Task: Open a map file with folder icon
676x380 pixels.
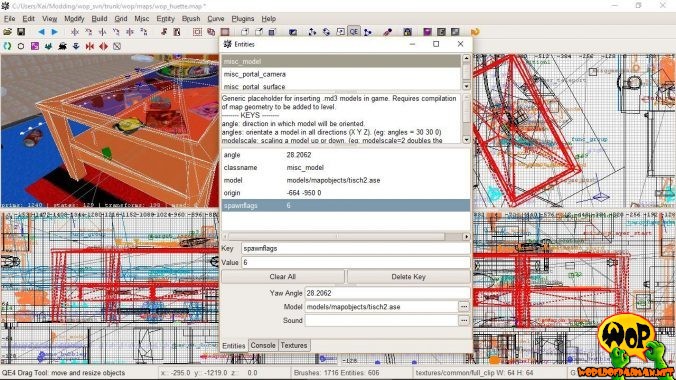Action: (x=7, y=32)
